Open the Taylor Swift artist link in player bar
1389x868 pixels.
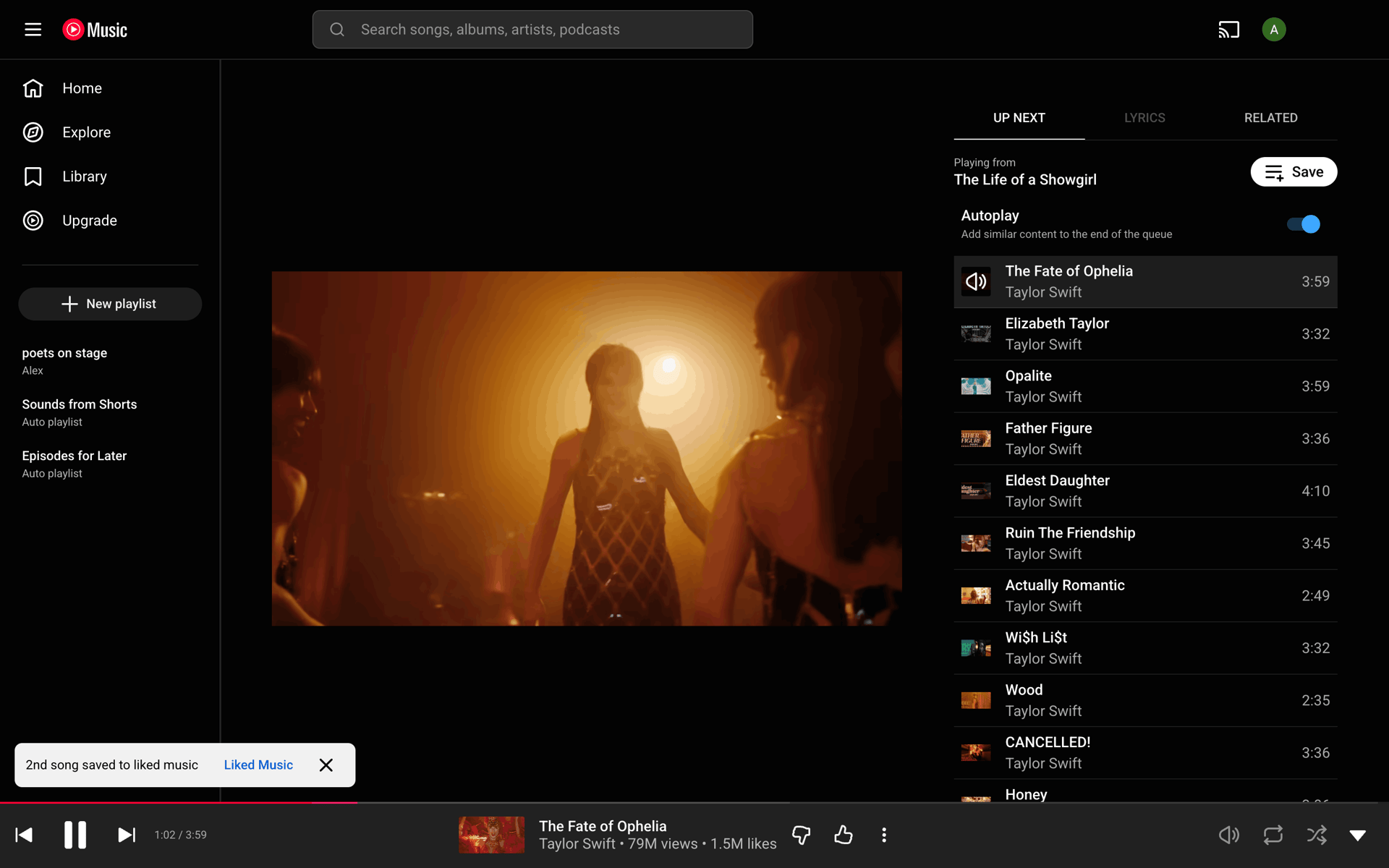(577, 844)
